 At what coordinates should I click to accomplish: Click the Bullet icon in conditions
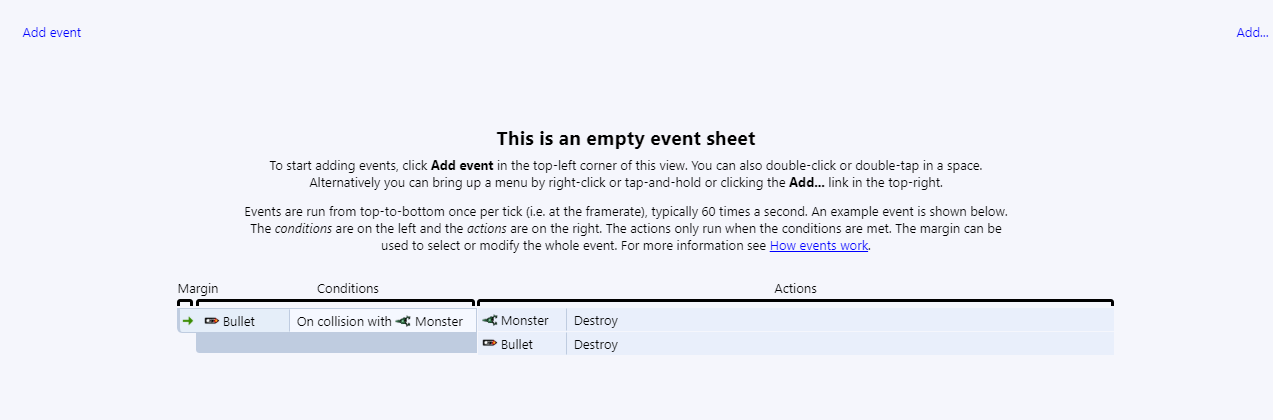tap(211, 321)
